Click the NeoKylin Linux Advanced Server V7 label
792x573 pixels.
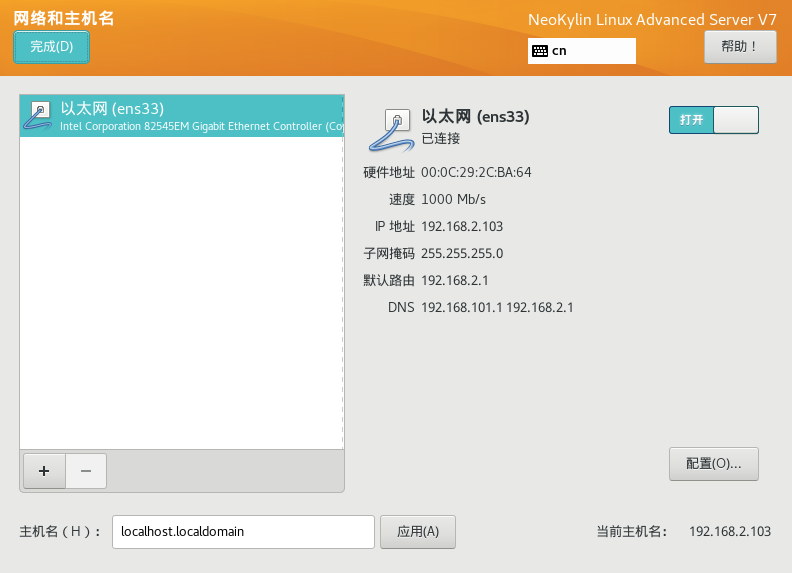652,20
